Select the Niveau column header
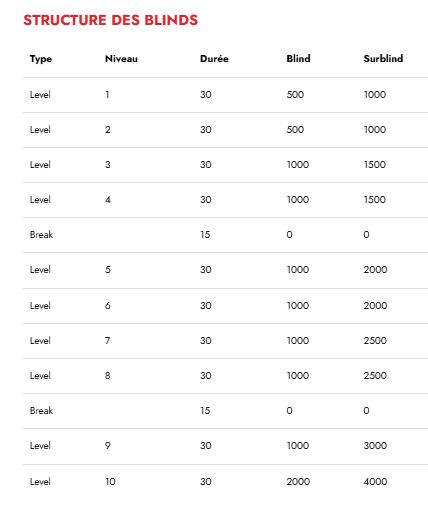The image size is (428, 514). [x=121, y=59]
